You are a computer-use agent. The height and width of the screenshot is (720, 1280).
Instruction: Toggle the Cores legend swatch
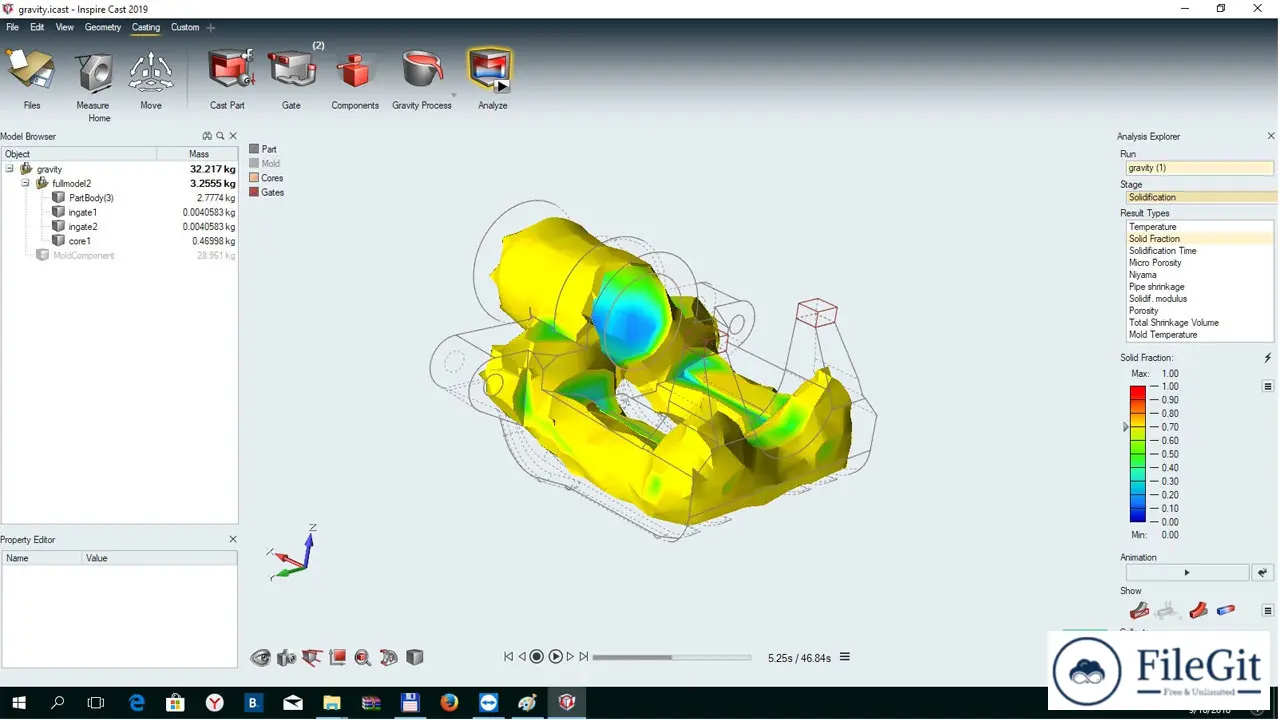tap(254, 178)
